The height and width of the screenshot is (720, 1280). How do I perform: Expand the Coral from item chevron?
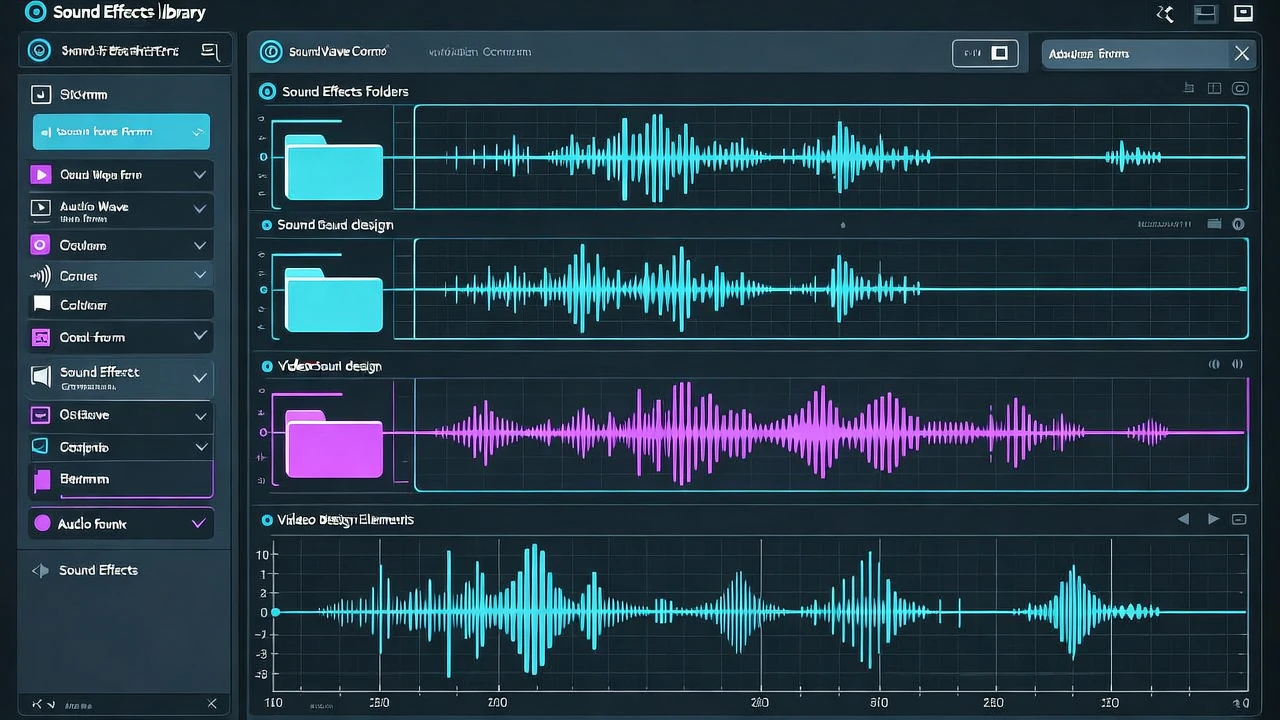(x=199, y=336)
